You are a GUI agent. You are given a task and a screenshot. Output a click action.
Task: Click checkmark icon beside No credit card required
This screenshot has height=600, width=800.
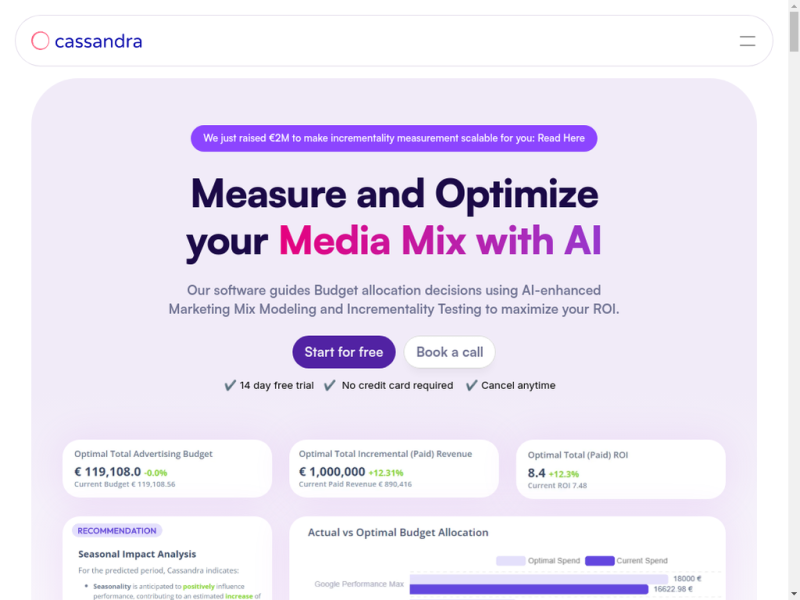click(x=330, y=385)
